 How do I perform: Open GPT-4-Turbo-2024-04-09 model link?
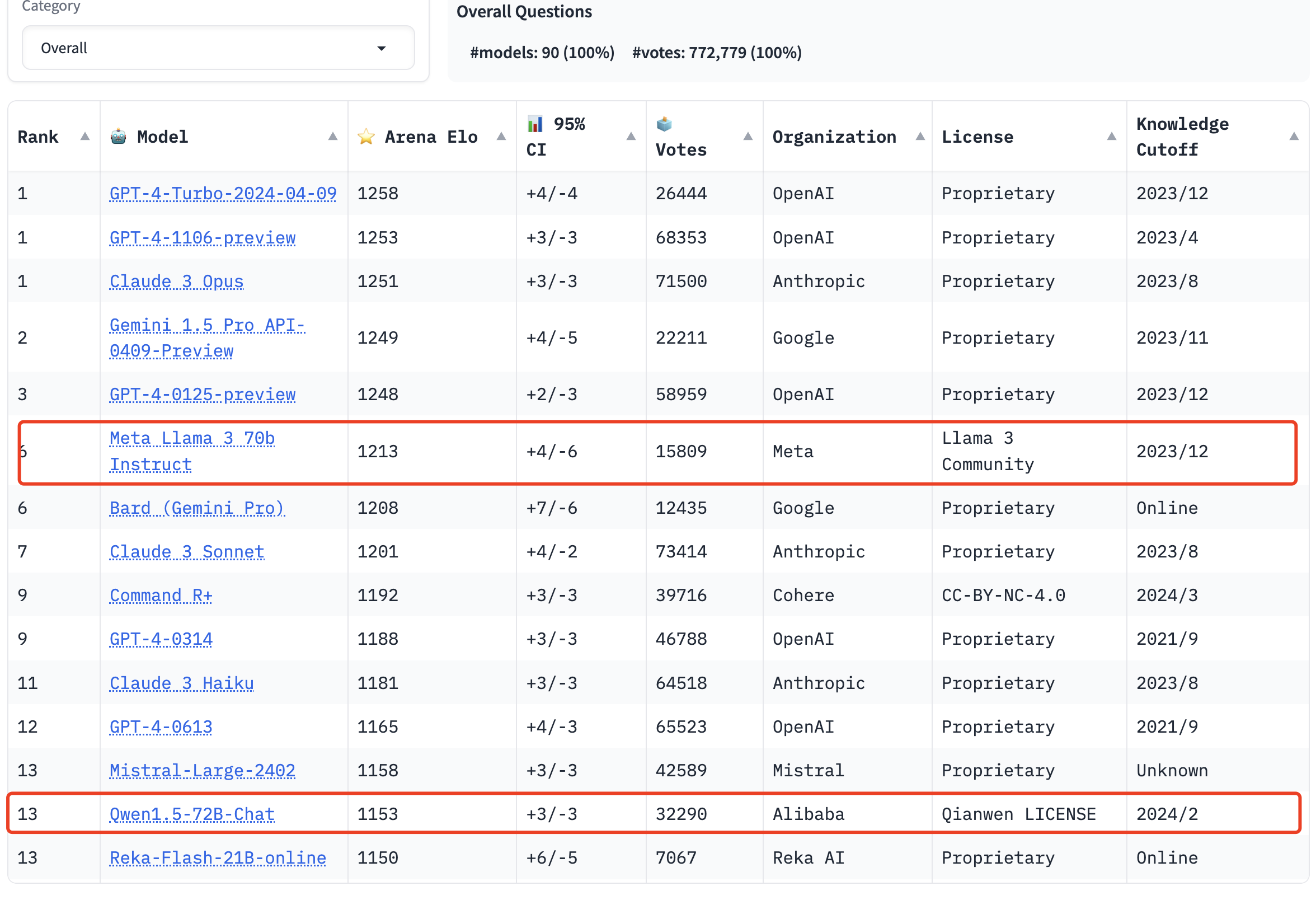tap(223, 194)
